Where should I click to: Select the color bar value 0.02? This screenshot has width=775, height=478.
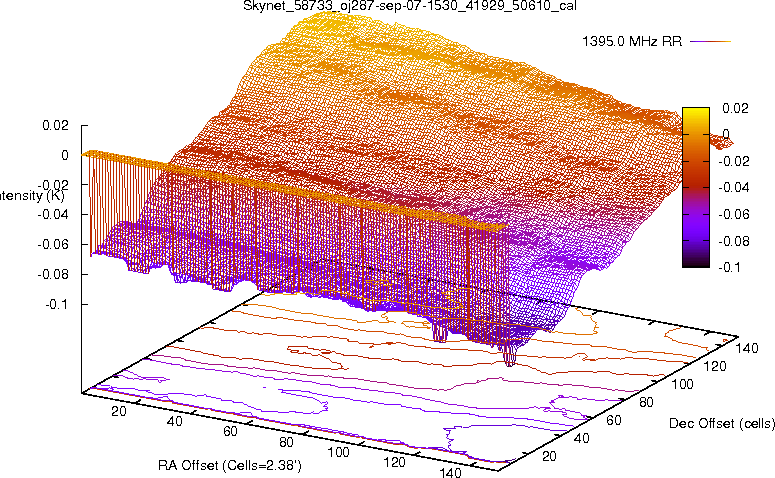coord(735,108)
